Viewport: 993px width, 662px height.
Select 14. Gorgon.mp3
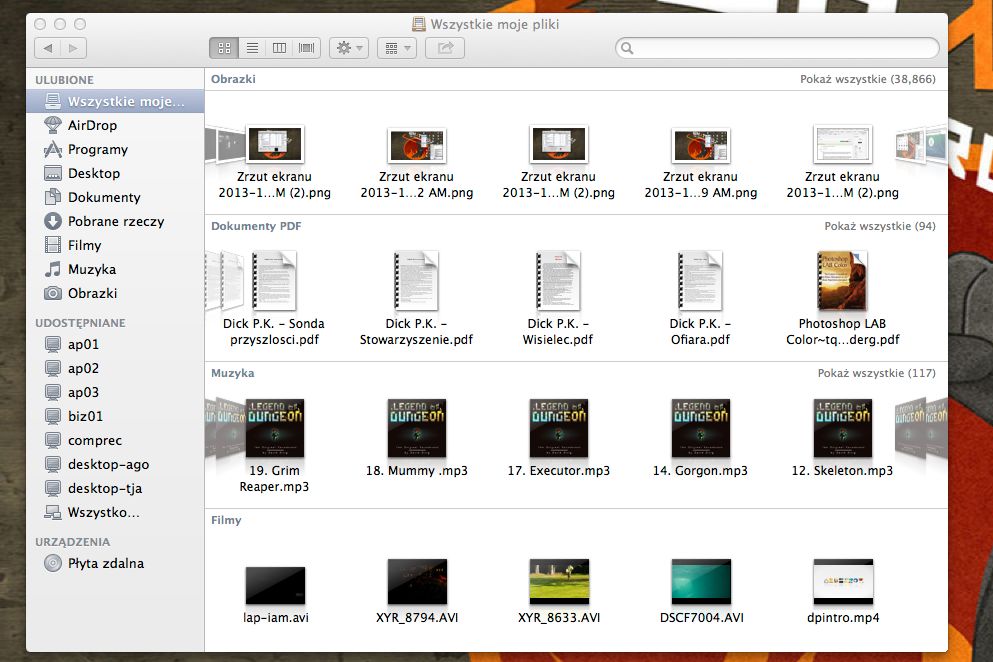point(700,438)
